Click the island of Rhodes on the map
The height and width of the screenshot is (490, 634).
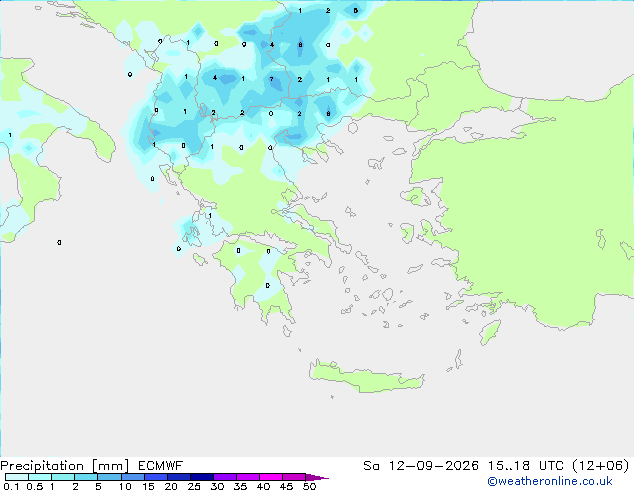[490, 332]
